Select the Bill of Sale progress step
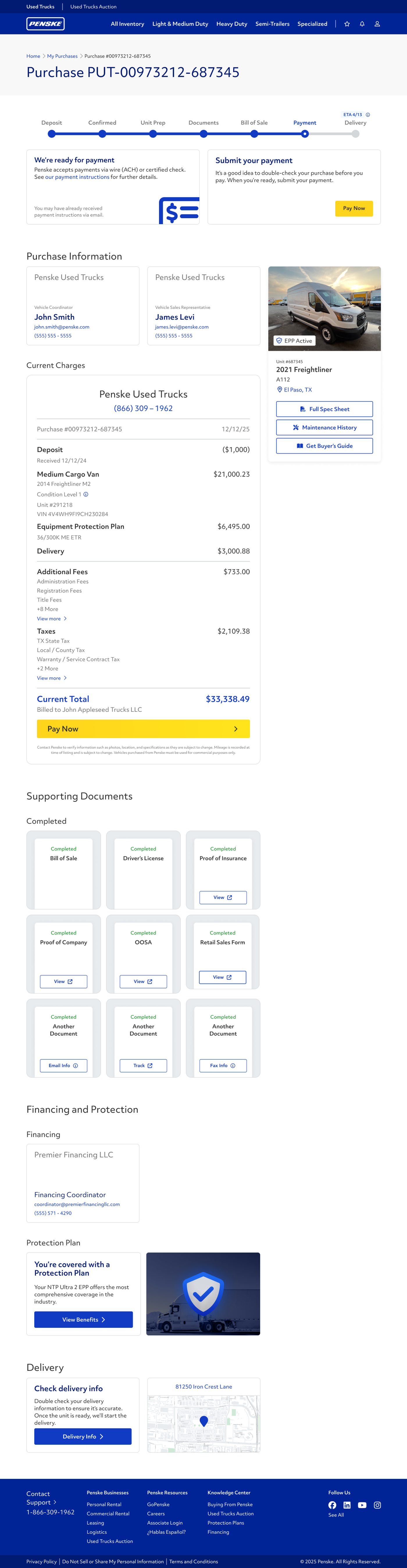Screen dimensions: 407x1568 tap(254, 134)
